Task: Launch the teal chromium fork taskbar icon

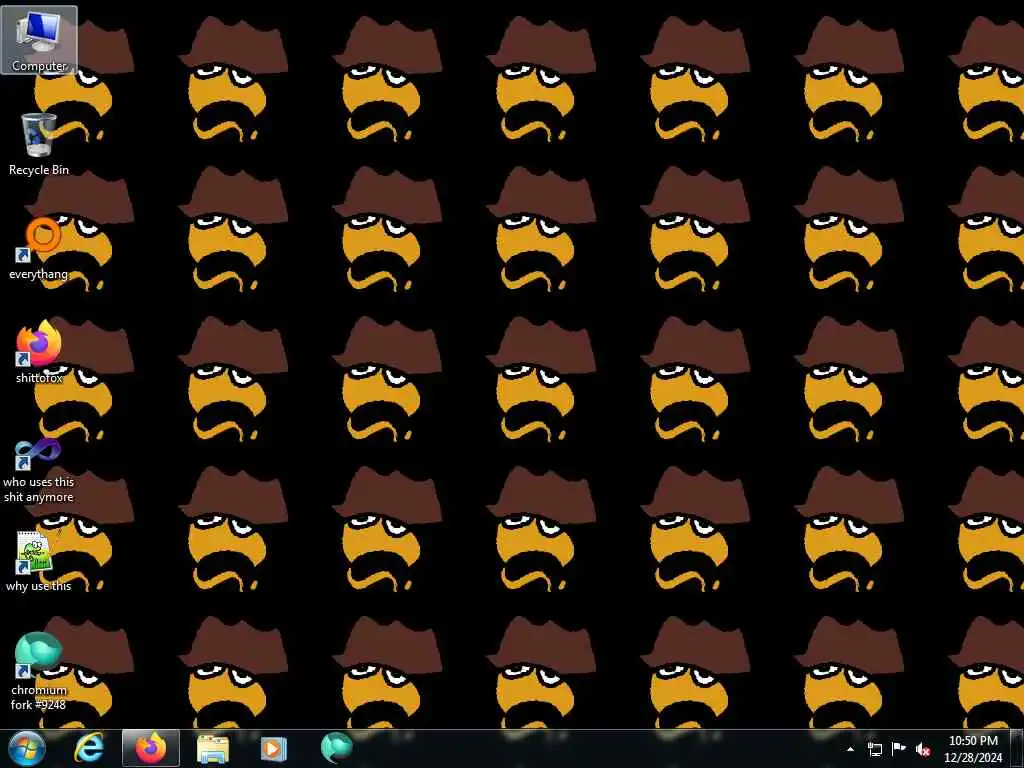Action: 336,748
